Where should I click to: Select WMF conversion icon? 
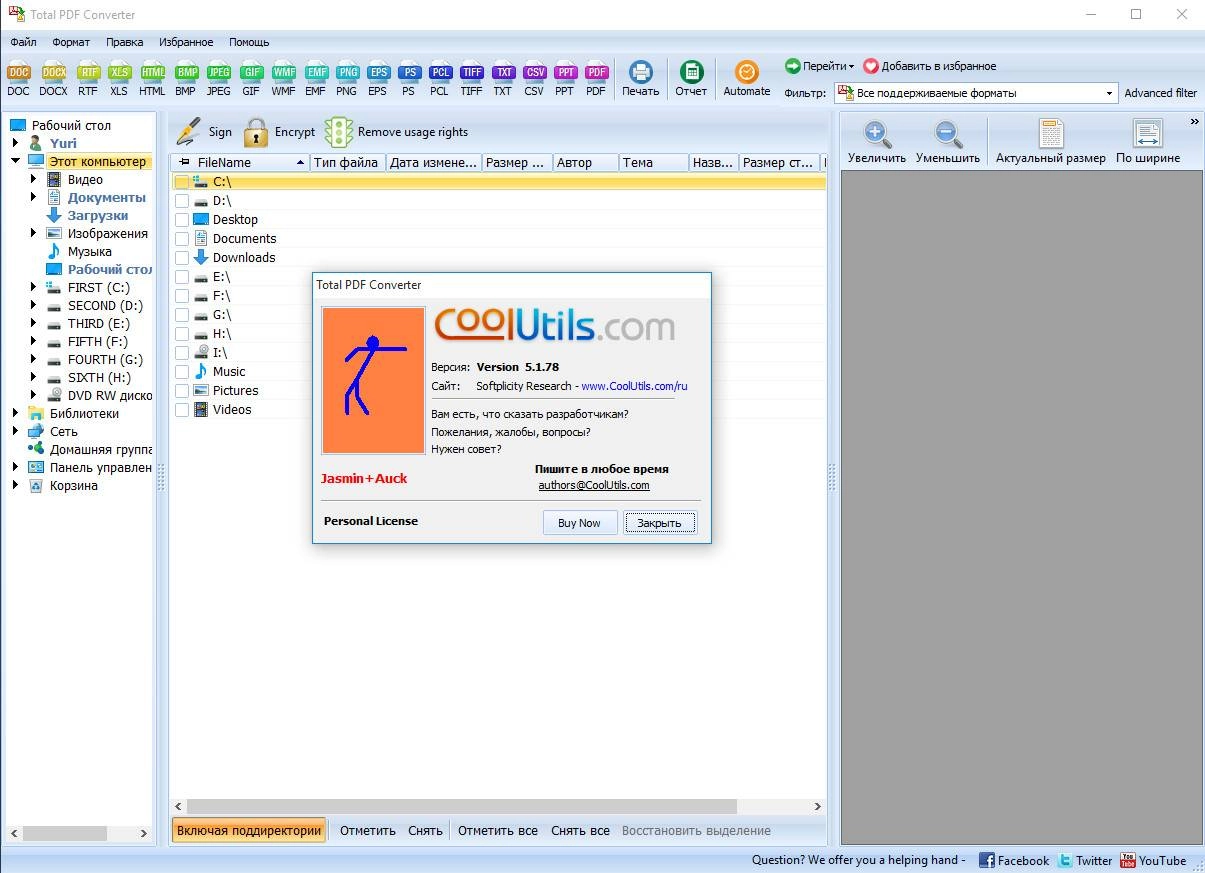(x=283, y=79)
